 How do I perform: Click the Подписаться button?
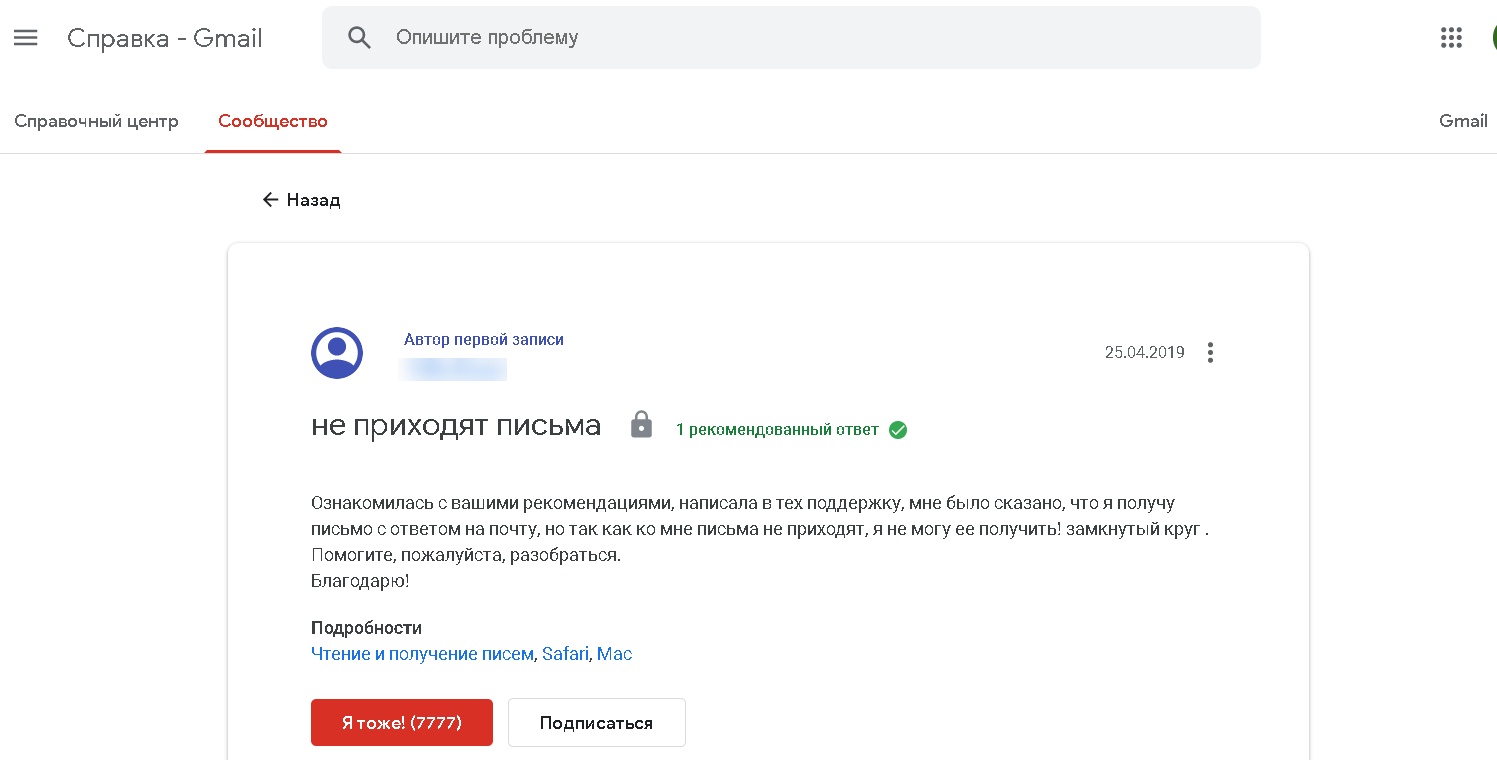pos(597,722)
